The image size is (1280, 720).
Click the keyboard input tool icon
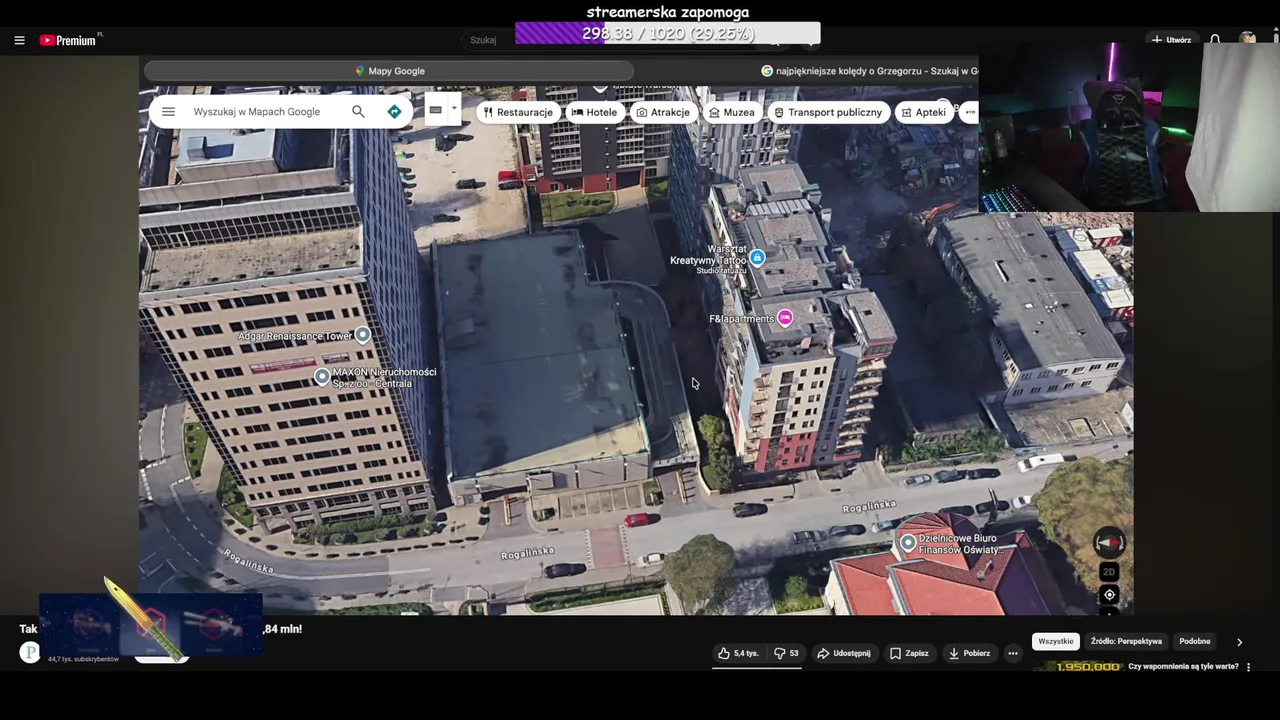tap(435, 110)
